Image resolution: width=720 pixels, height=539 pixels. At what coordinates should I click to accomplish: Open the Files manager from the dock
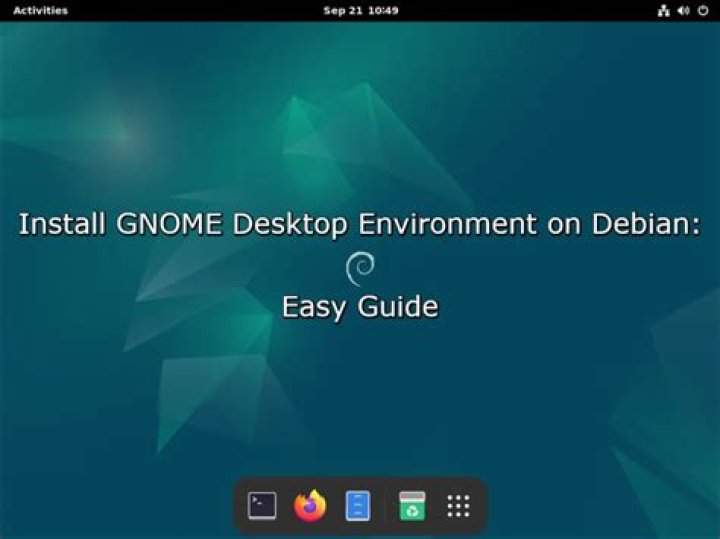click(358, 506)
